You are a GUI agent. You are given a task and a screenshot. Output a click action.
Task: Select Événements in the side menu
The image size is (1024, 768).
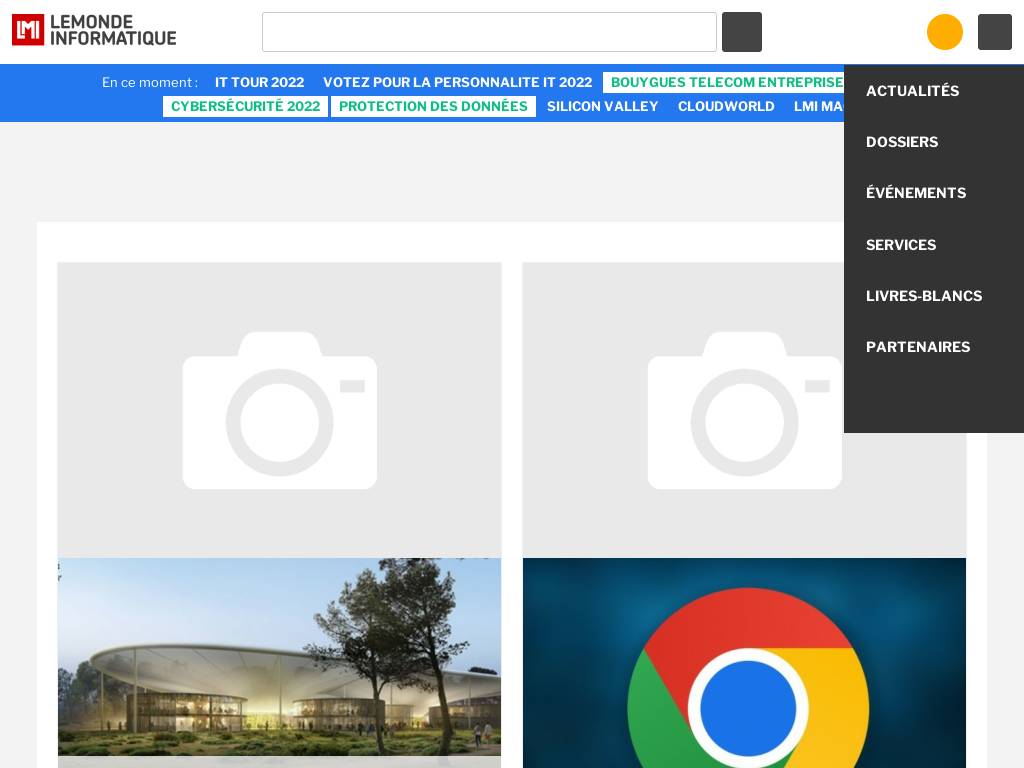coord(915,193)
